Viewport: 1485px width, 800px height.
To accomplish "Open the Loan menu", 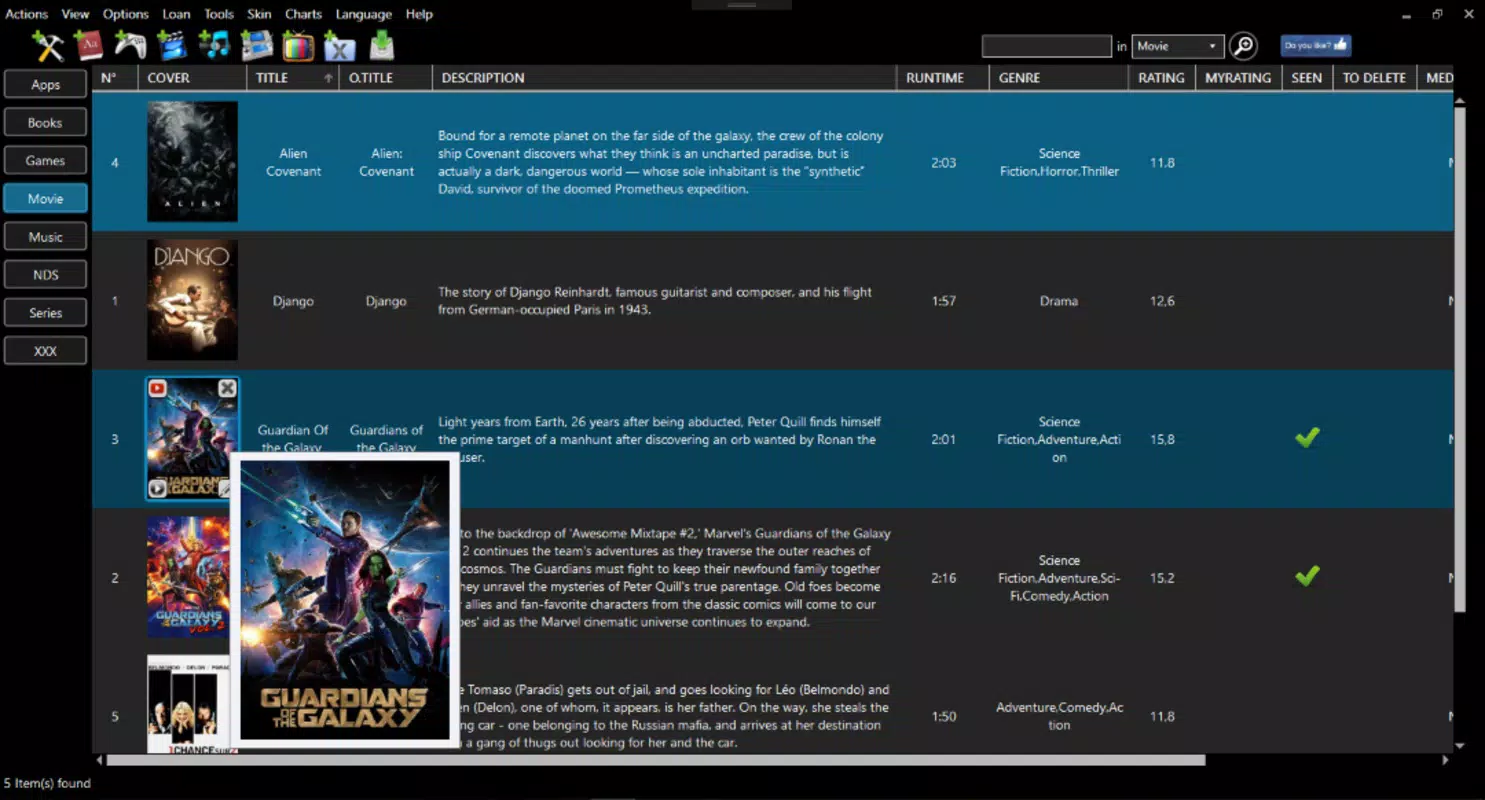I will tap(176, 14).
